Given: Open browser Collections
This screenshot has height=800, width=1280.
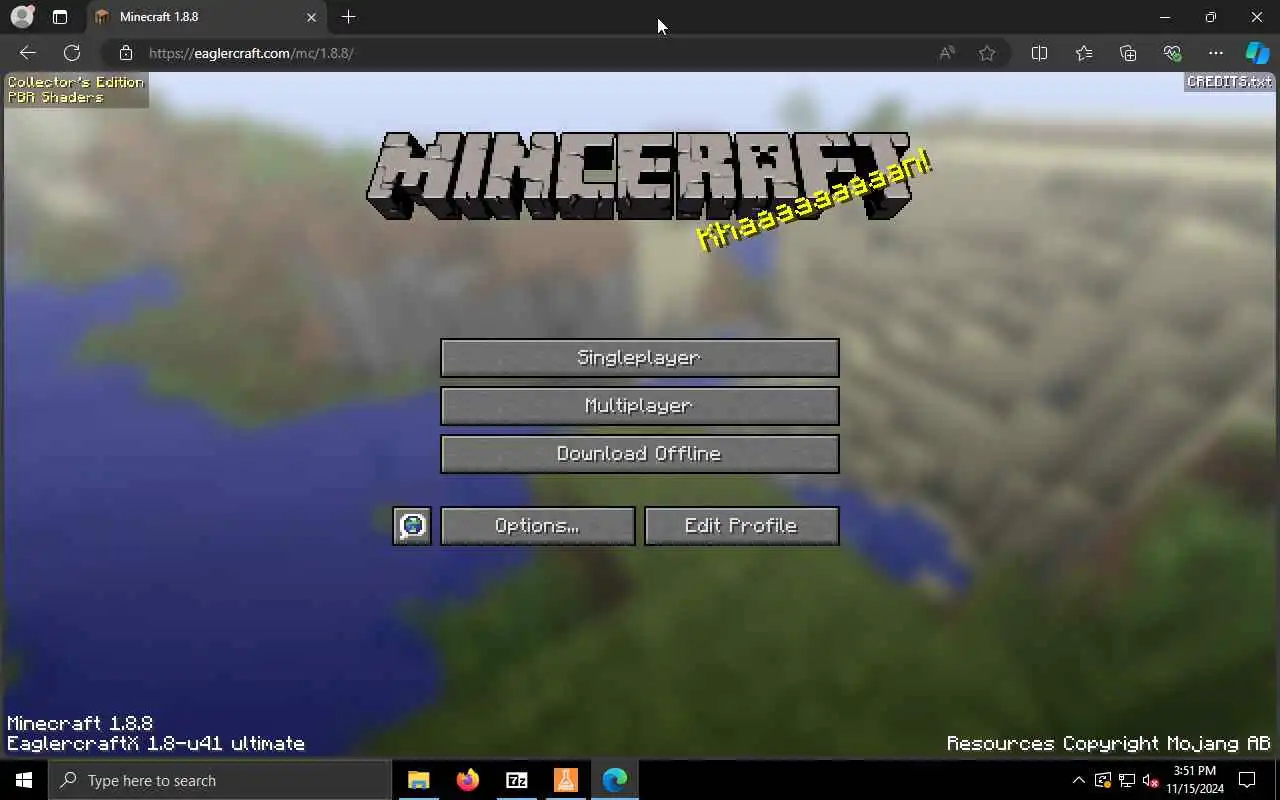Looking at the screenshot, I should [1128, 53].
